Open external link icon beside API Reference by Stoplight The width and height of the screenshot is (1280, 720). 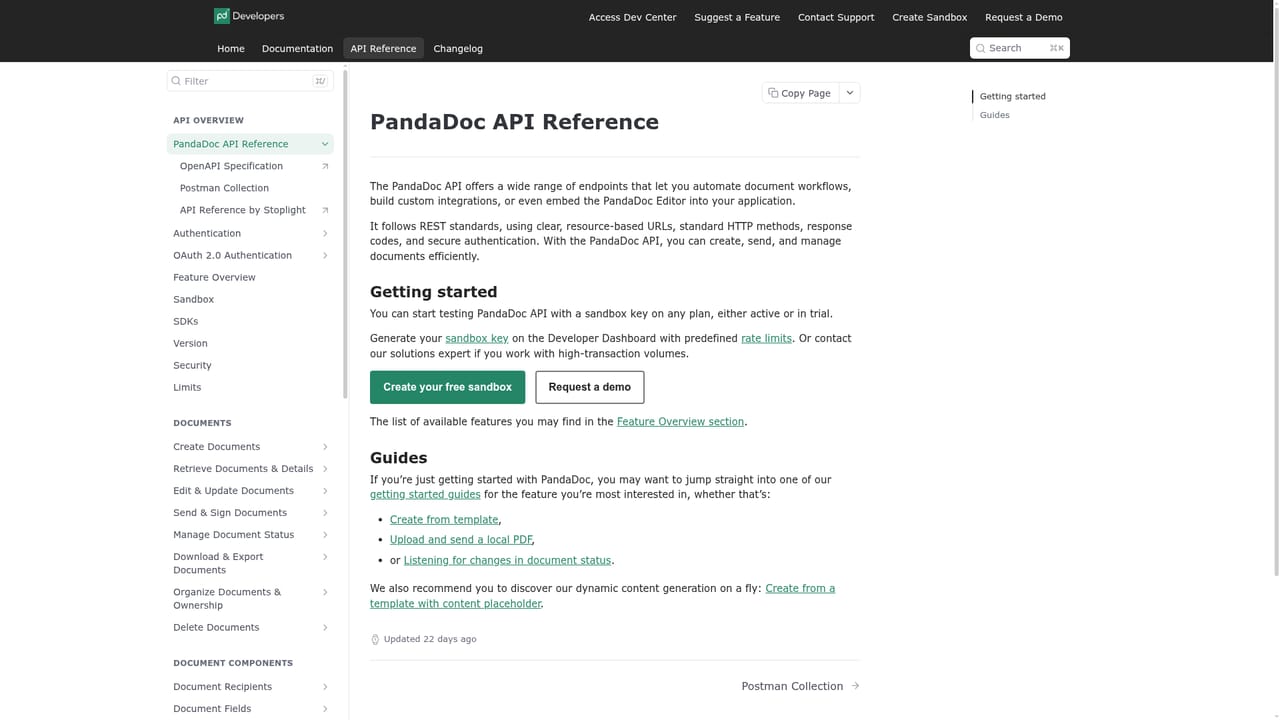325,210
